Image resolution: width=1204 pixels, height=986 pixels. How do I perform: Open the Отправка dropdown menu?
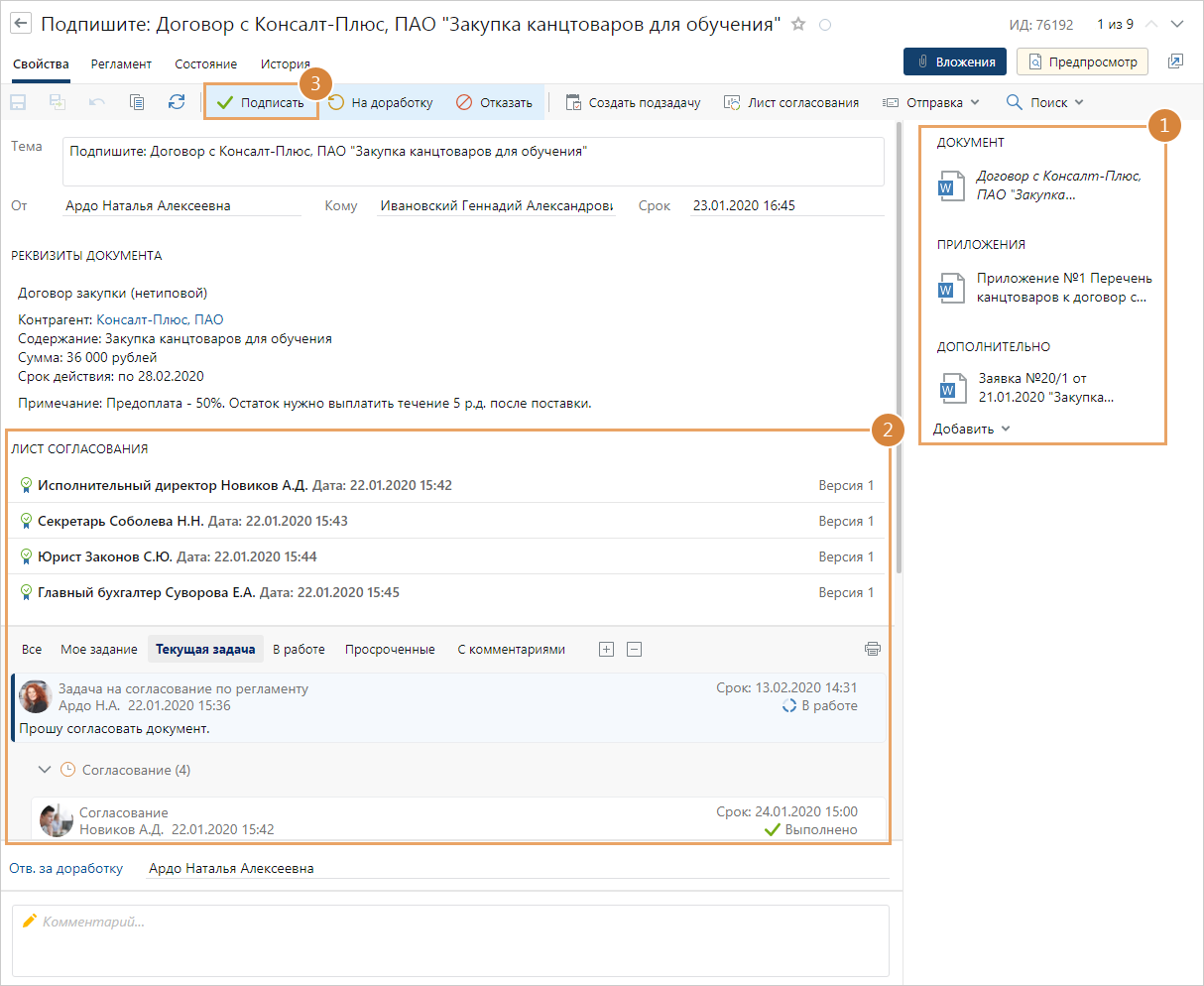click(930, 102)
